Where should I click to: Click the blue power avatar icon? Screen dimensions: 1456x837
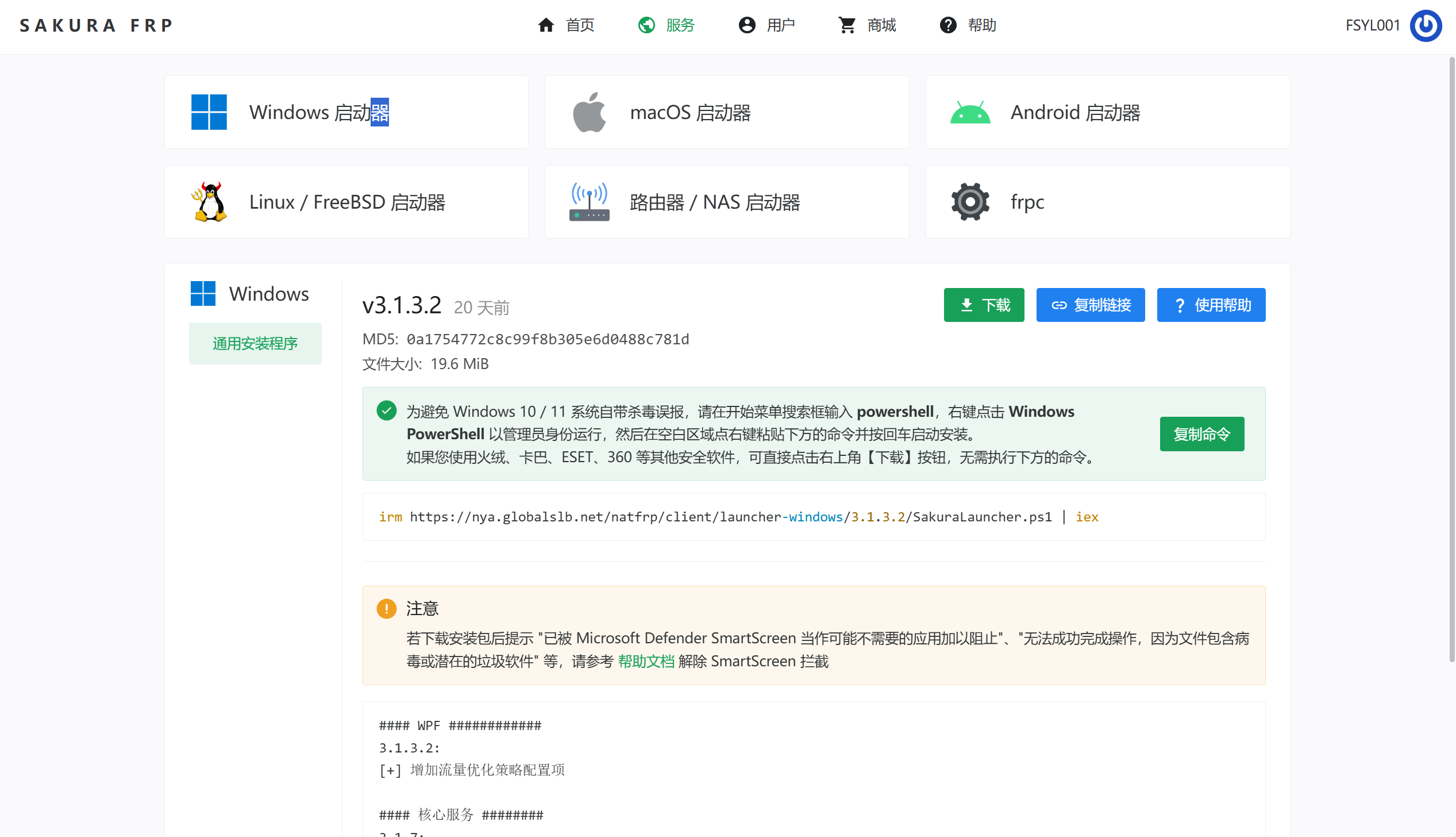[x=1426, y=25]
